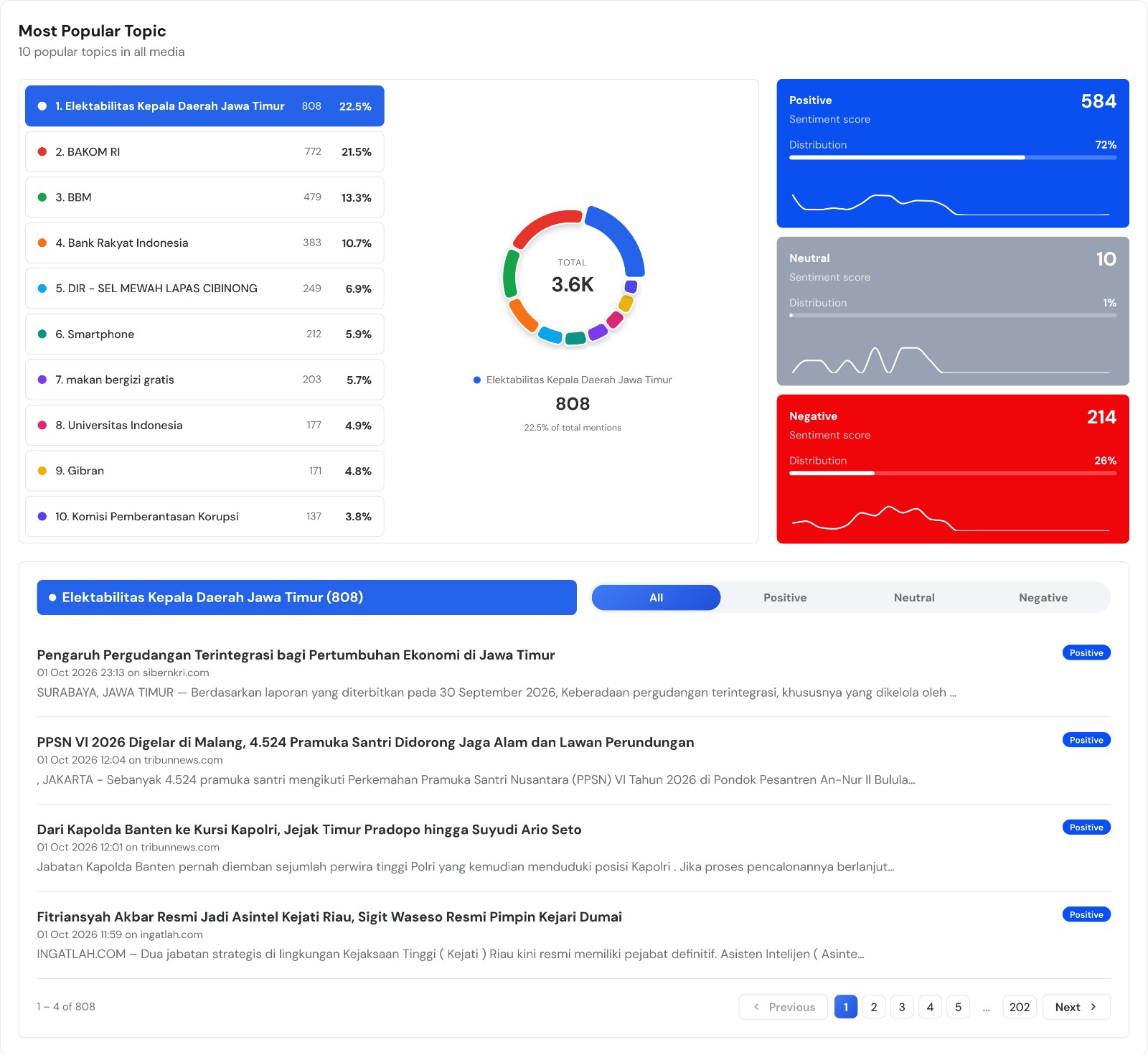This screenshot has height=1055, width=1148.
Task: Choose Komisi Pemberantasan Korupsi topic
Action: (204, 516)
